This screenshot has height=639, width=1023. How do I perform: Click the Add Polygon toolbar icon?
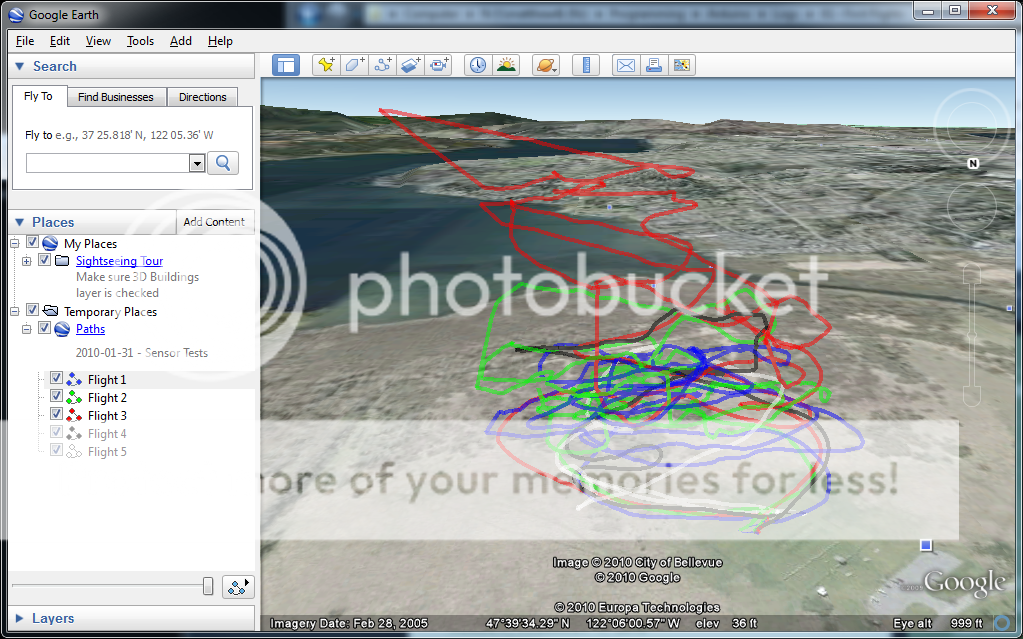354,65
